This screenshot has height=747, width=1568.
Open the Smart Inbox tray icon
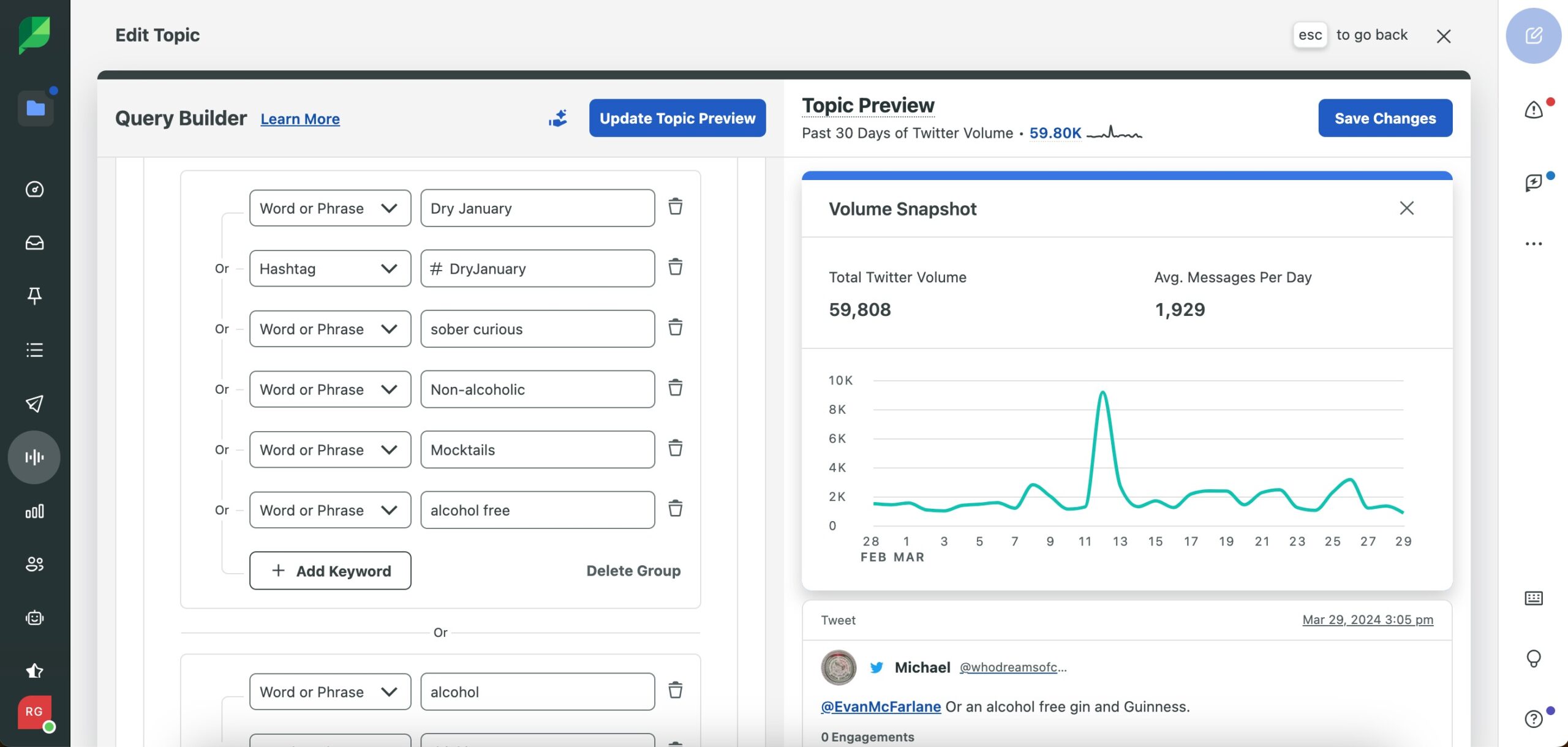pyautogui.click(x=34, y=243)
